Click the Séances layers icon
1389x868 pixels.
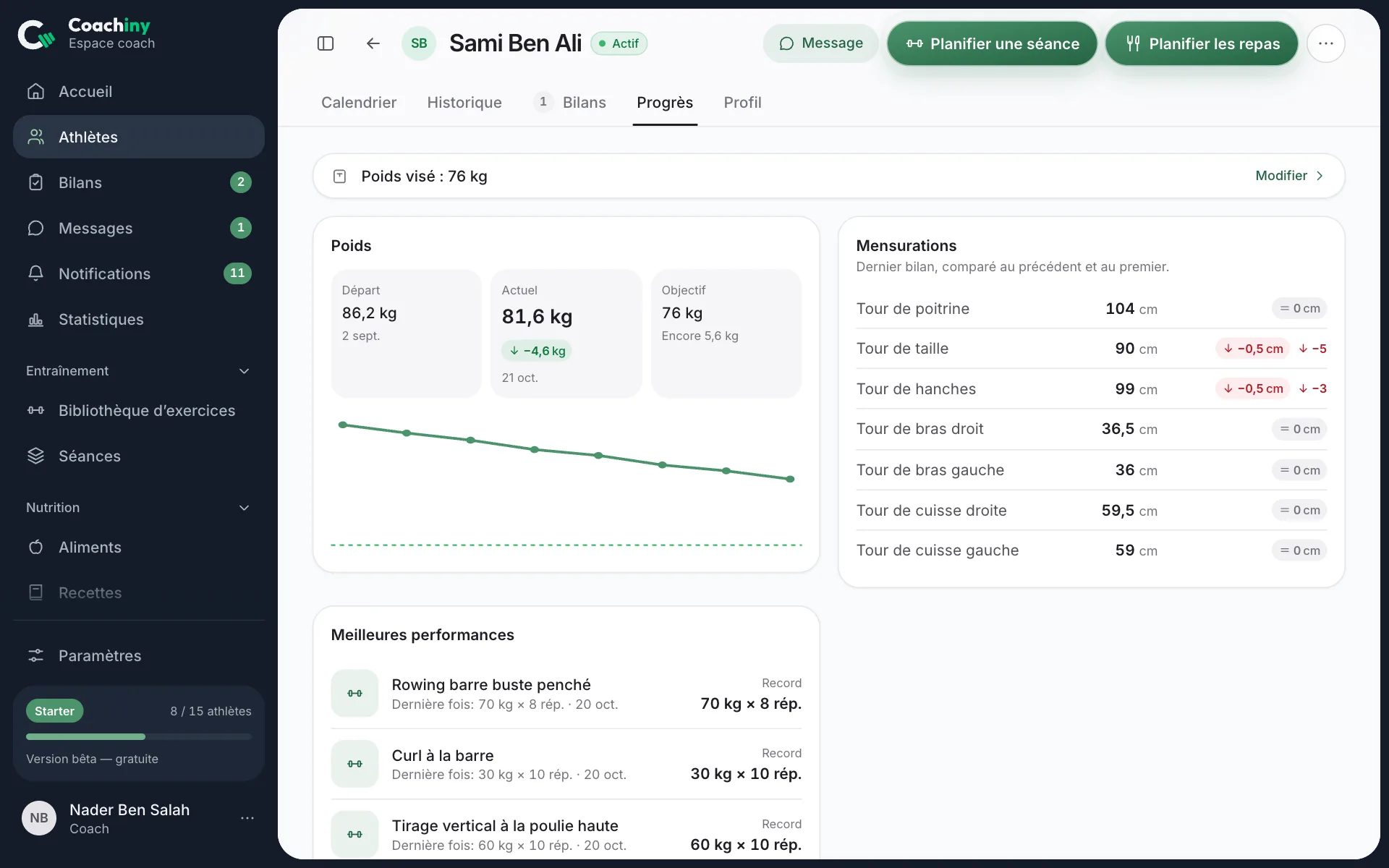tap(35, 456)
